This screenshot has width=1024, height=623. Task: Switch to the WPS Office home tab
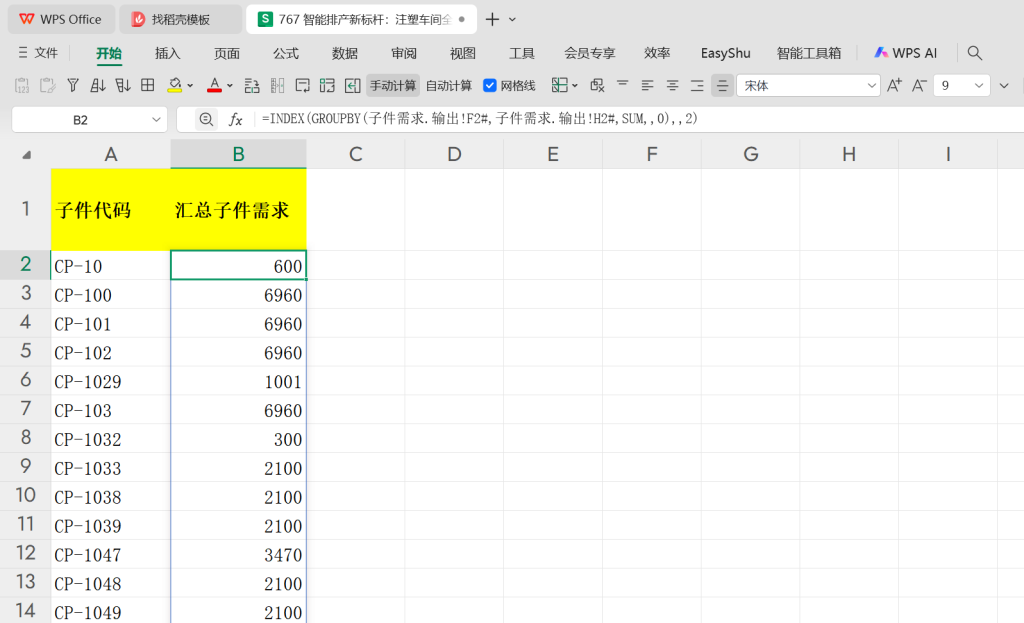coord(61,20)
